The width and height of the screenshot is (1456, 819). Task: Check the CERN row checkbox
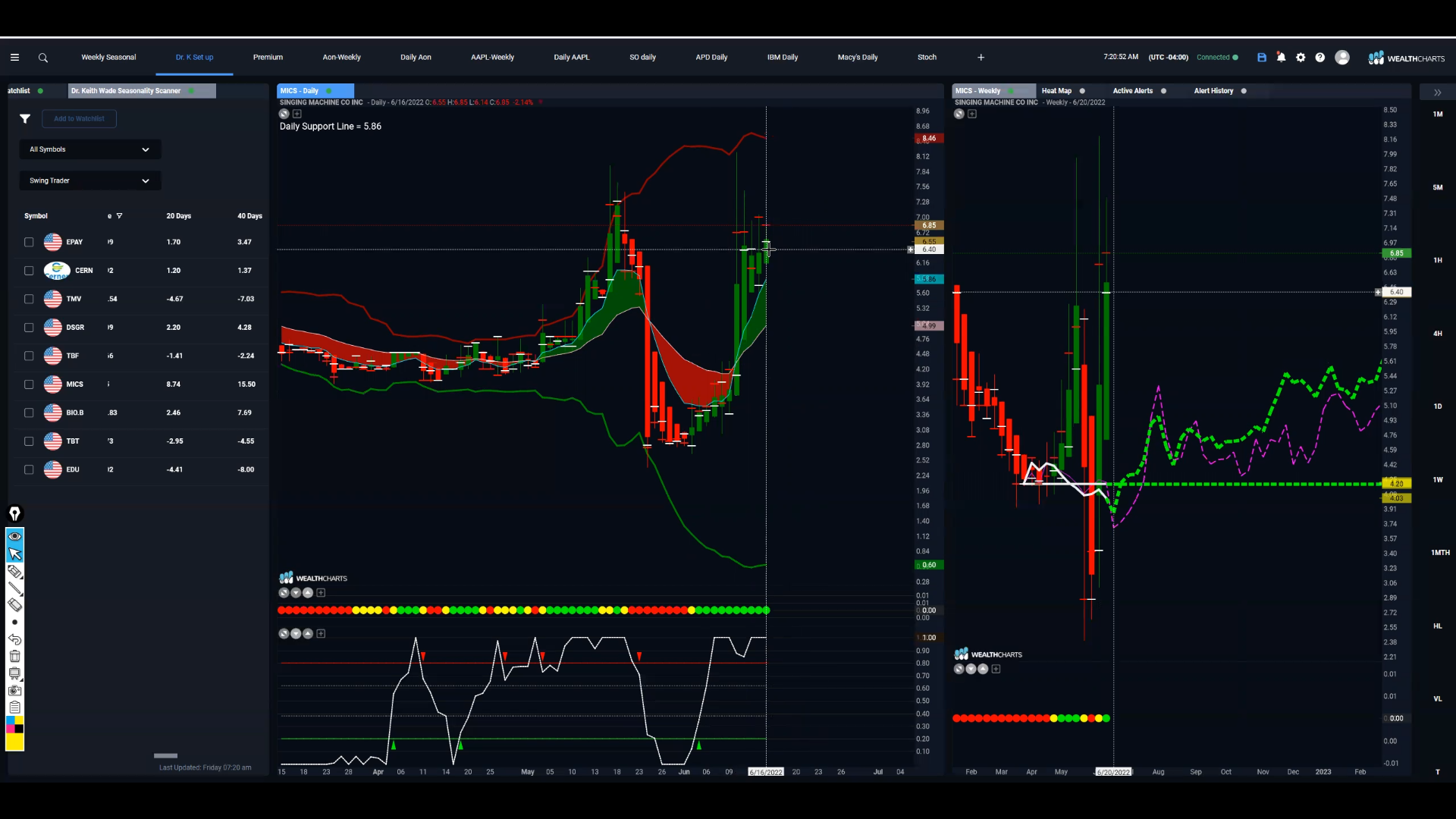tap(29, 271)
